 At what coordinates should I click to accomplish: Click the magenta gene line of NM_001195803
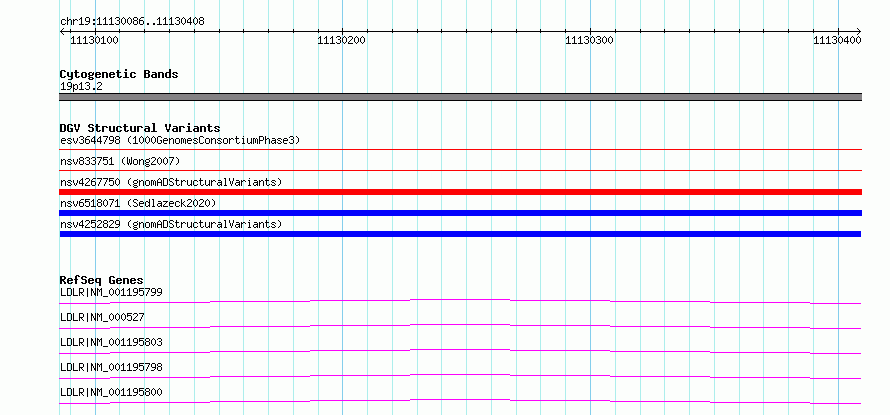coord(460,349)
